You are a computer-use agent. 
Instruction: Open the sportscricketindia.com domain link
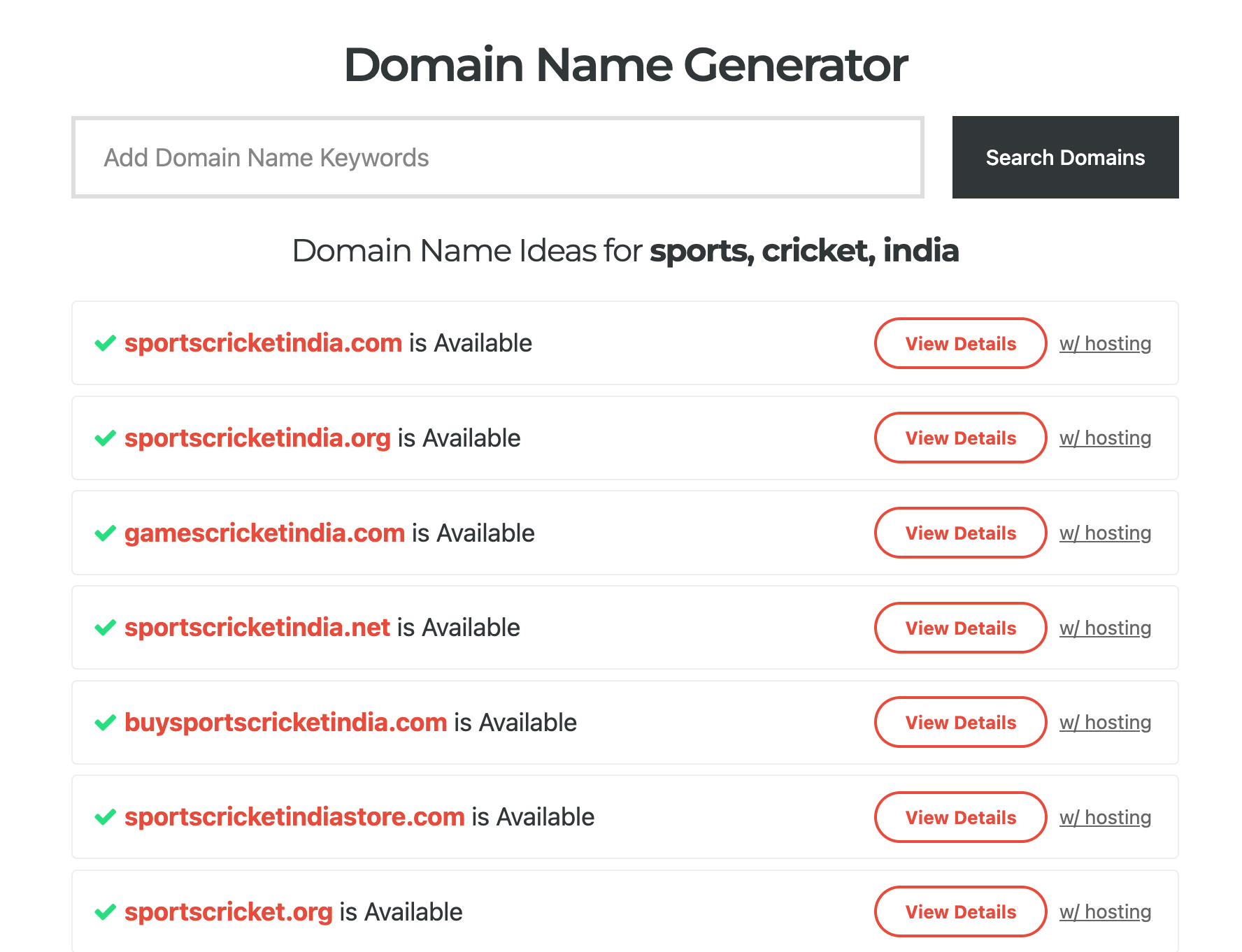click(x=263, y=343)
